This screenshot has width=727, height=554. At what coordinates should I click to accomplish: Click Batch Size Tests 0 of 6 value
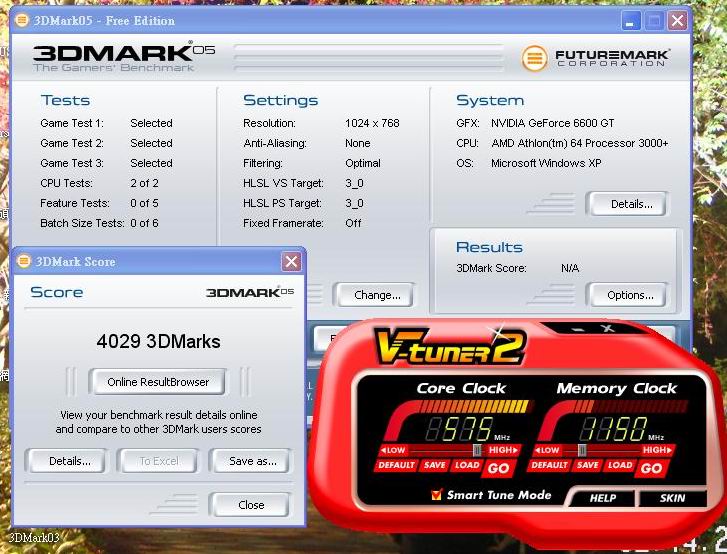click(144, 223)
